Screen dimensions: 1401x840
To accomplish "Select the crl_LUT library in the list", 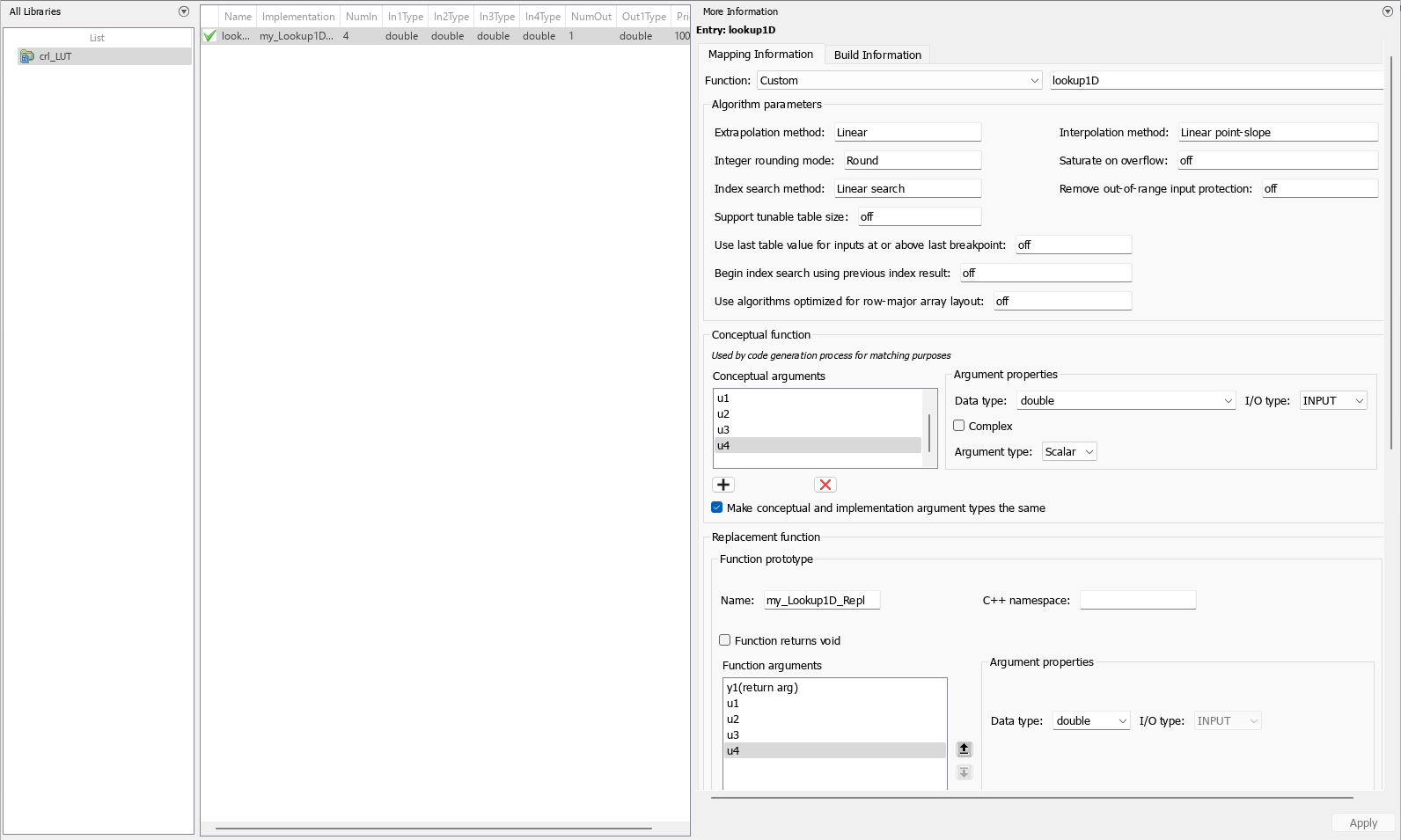I will 105,56.
